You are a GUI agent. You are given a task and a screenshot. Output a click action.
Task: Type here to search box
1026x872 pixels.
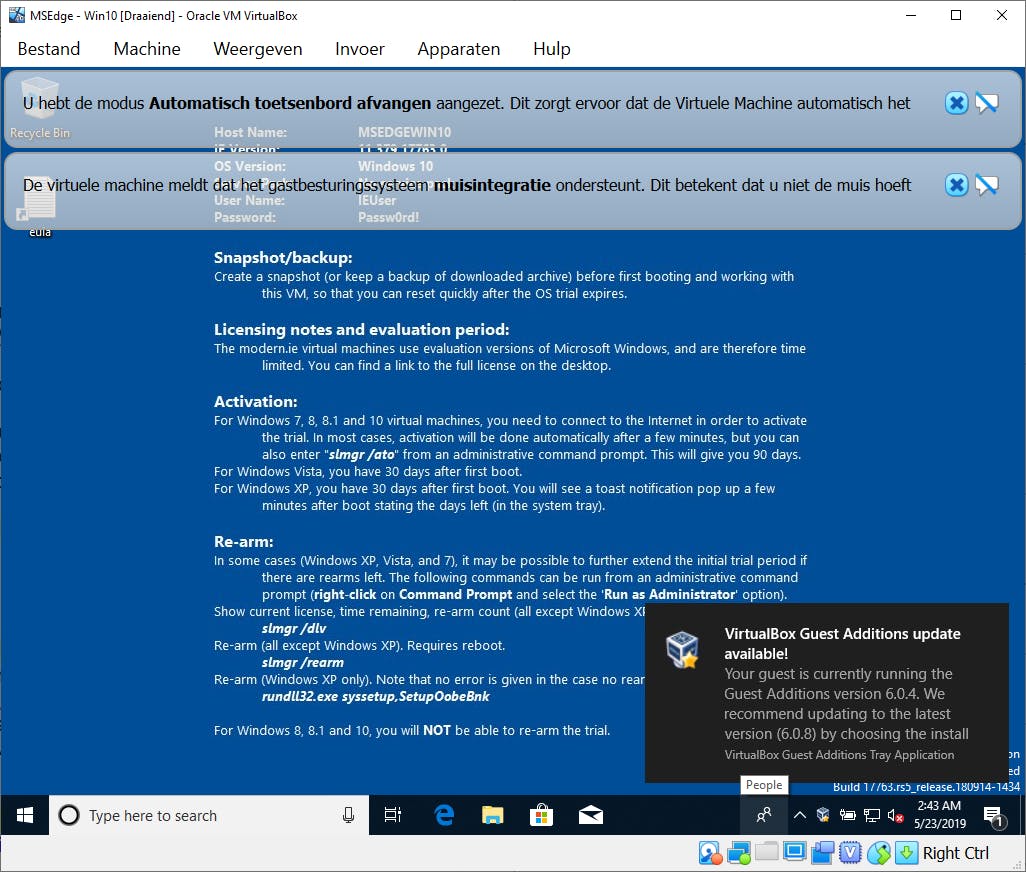209,815
